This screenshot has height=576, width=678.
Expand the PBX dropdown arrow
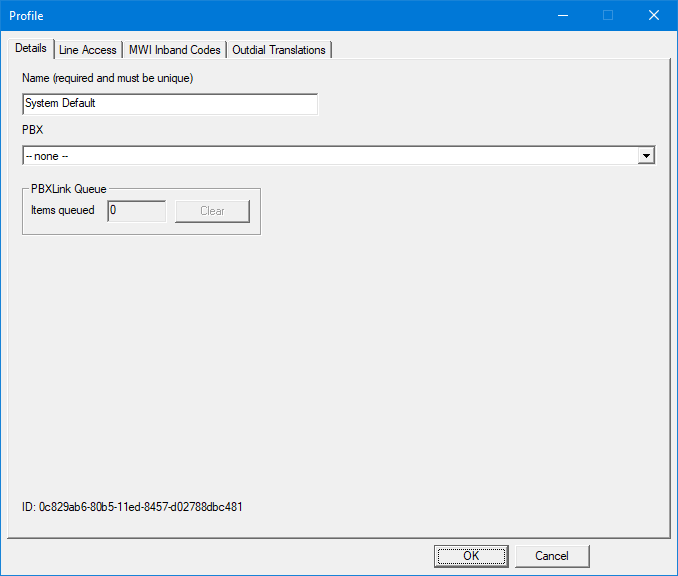click(646, 156)
